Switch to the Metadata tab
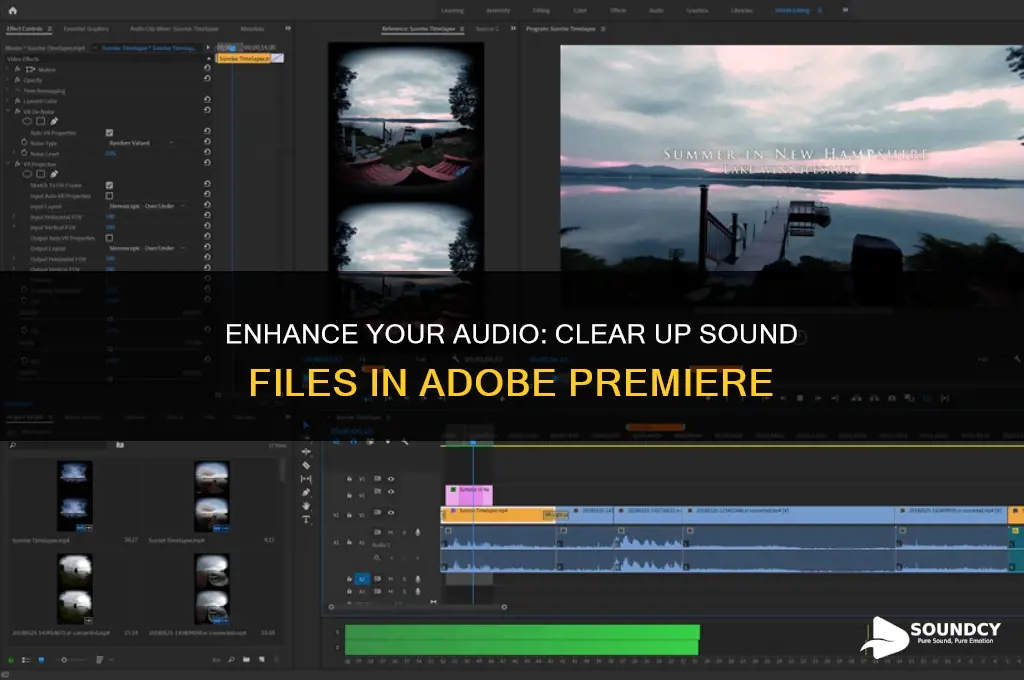This screenshot has width=1024, height=680. (252, 29)
